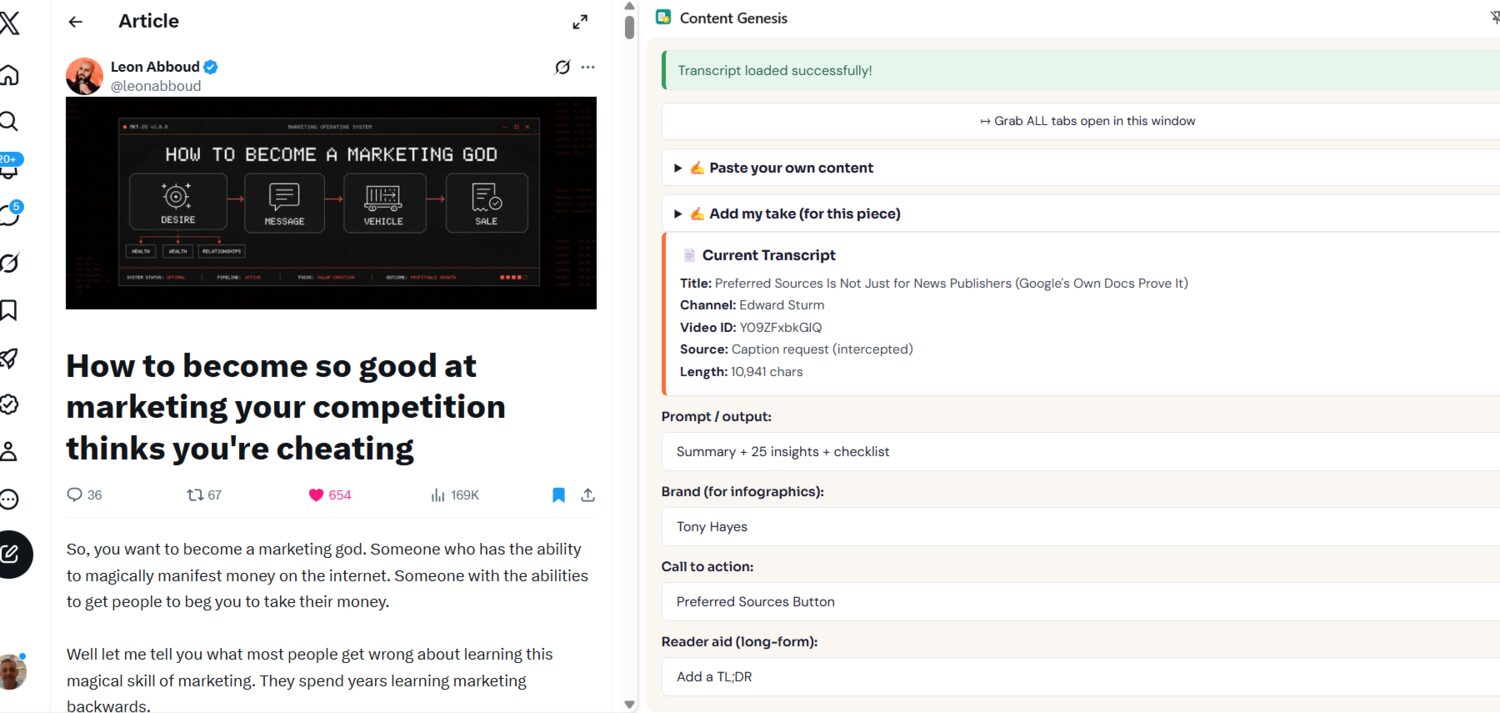Click the compose post button in sidebar
1500x713 pixels.
pyautogui.click(x=11, y=554)
